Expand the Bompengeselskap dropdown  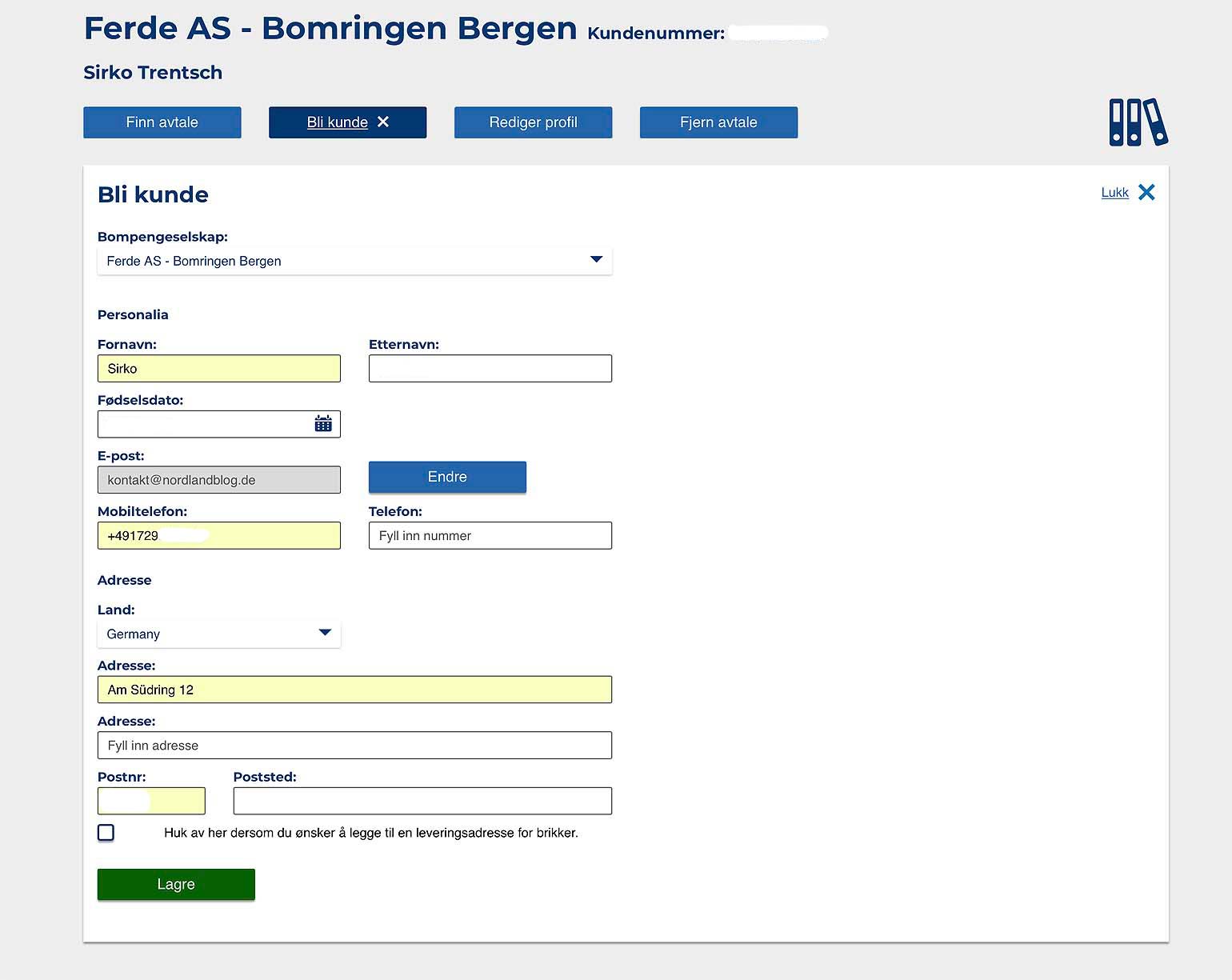[354, 261]
